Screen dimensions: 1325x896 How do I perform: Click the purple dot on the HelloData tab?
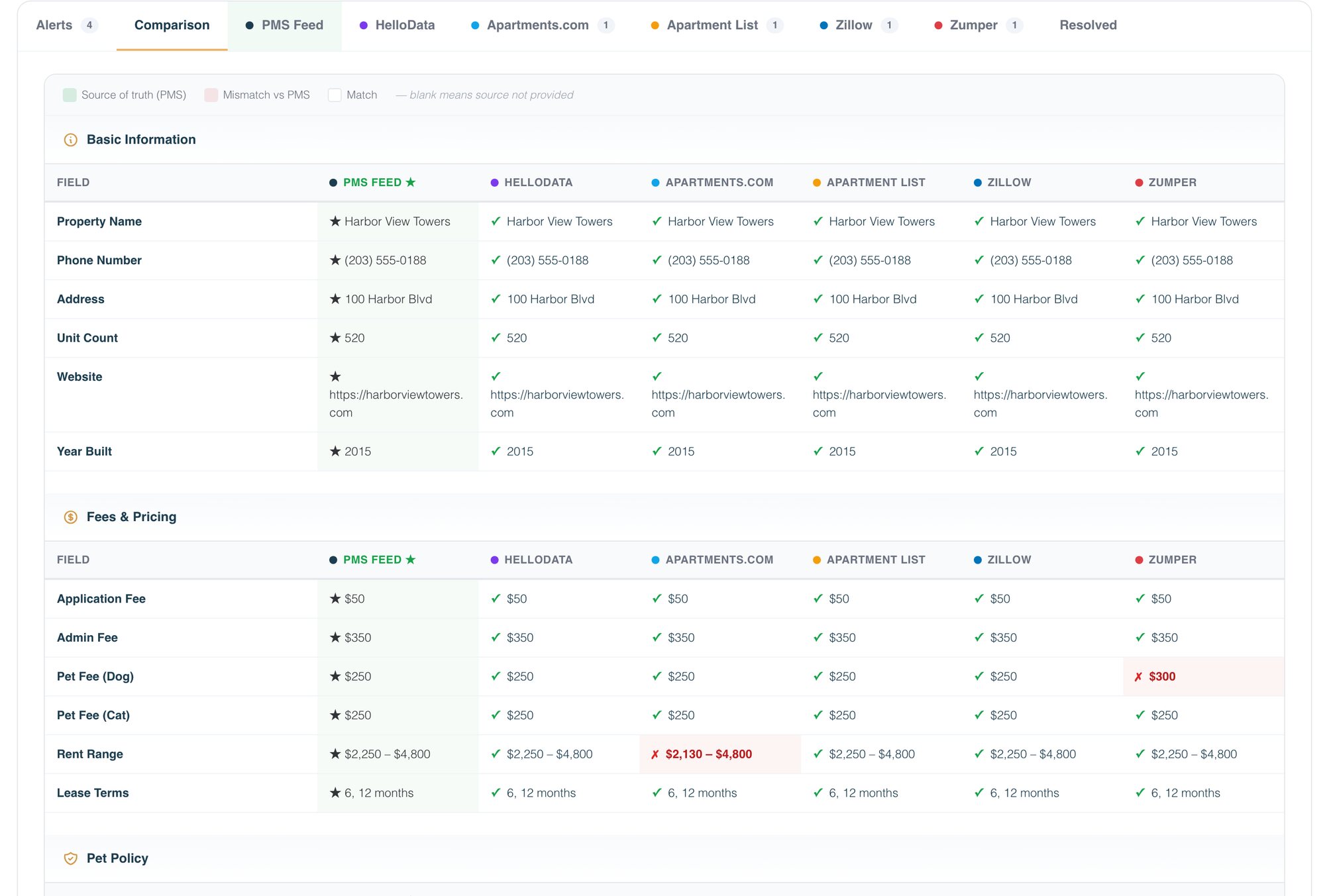(x=364, y=25)
